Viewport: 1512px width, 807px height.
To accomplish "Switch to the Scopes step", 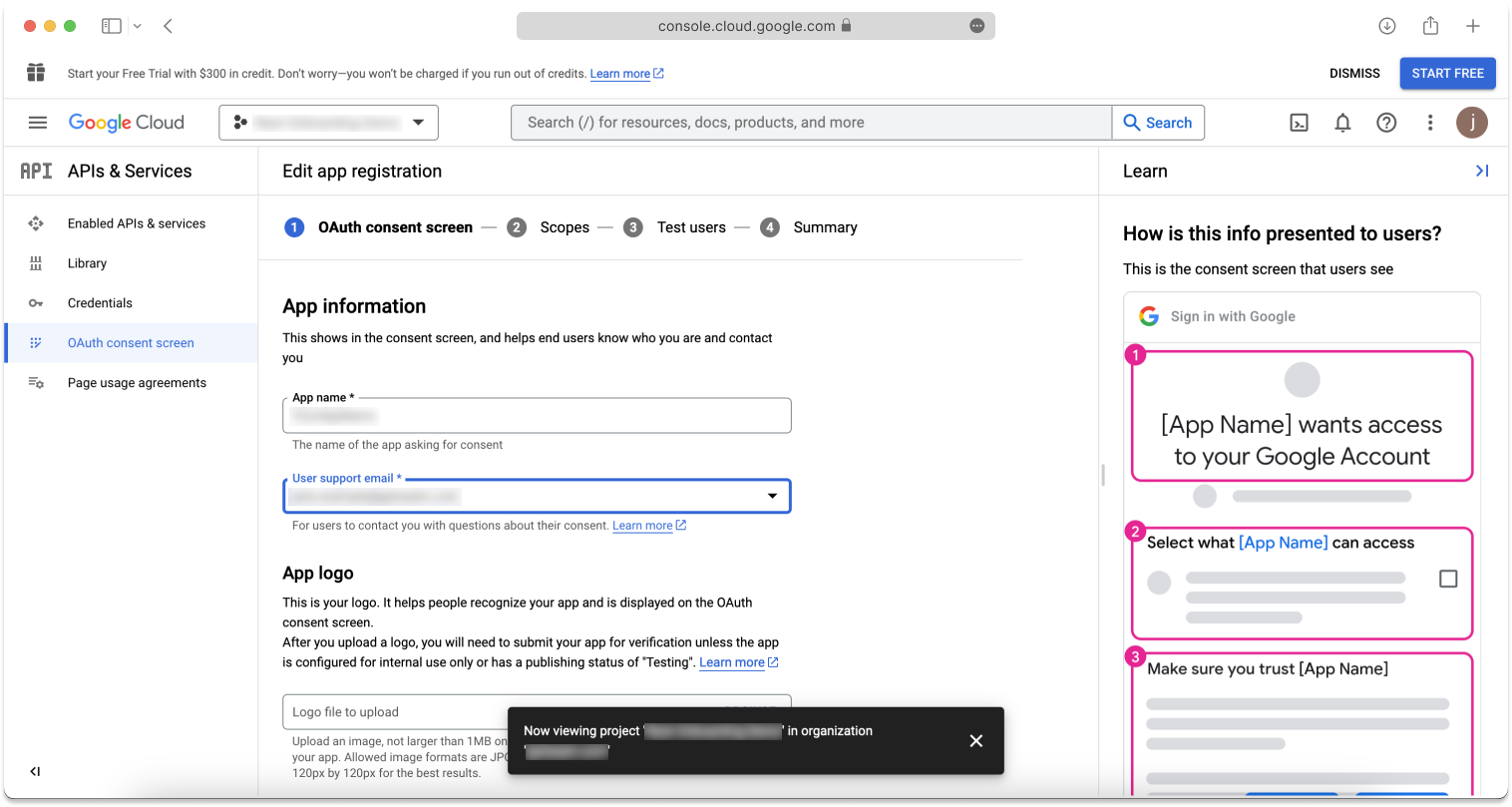I will [x=565, y=226].
